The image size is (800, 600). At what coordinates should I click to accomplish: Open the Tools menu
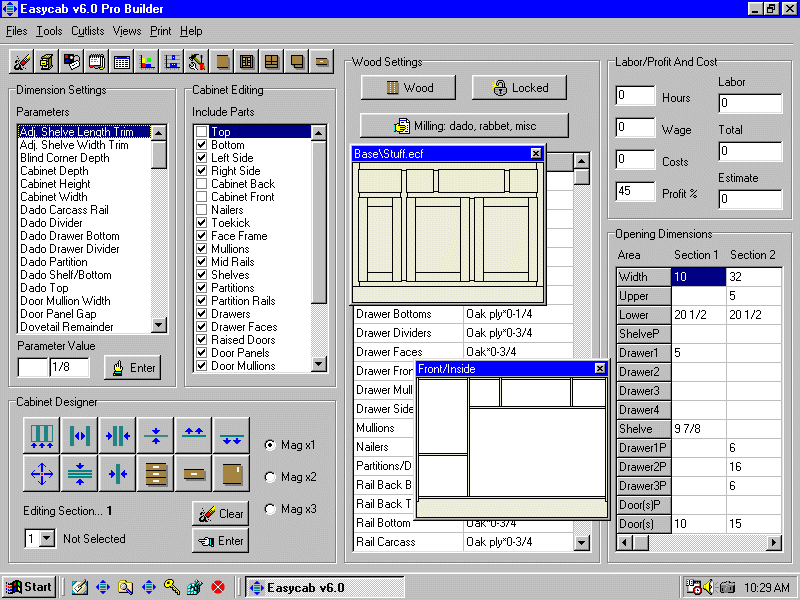49,31
